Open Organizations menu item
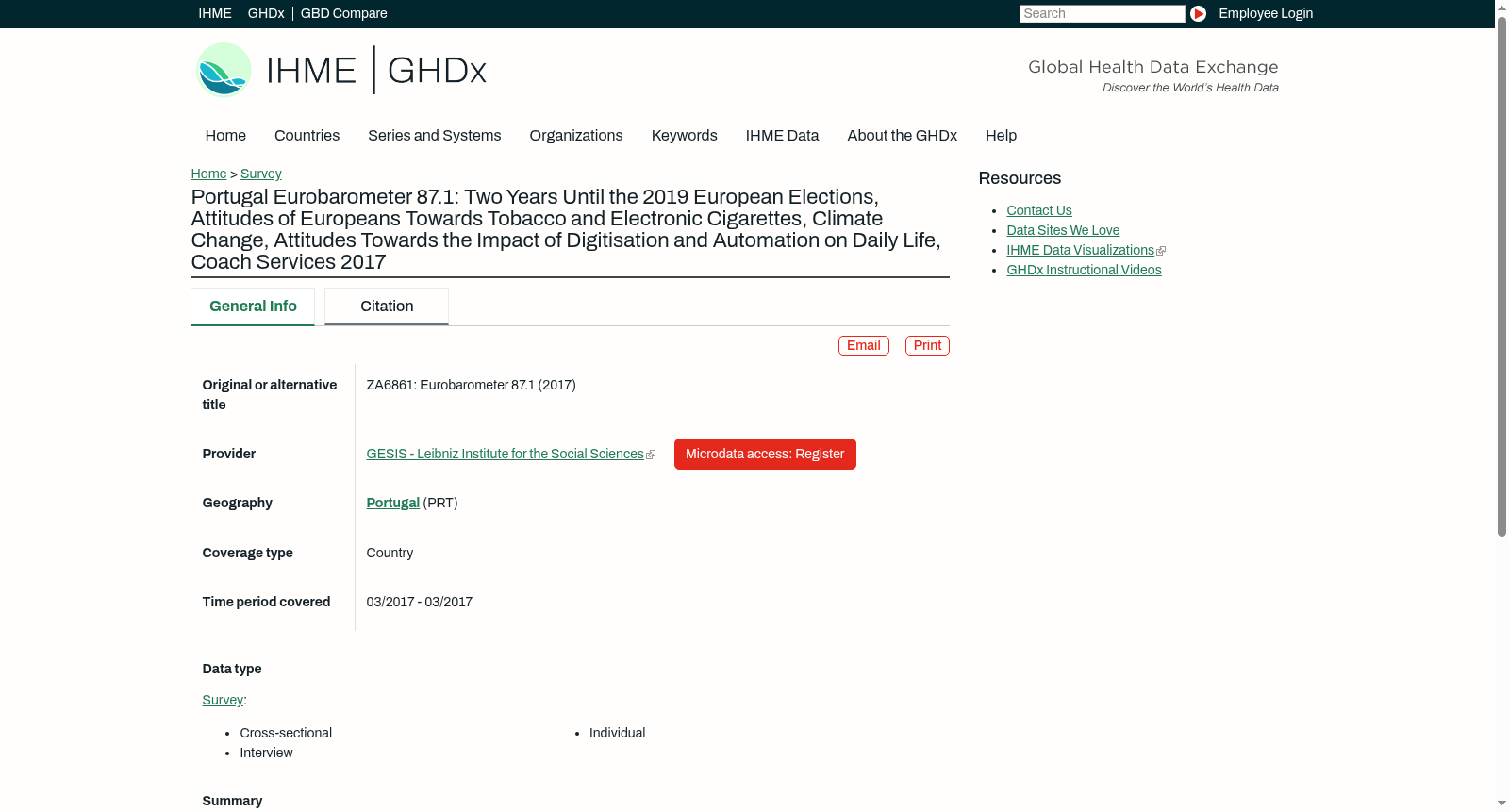1509x812 pixels. click(576, 136)
